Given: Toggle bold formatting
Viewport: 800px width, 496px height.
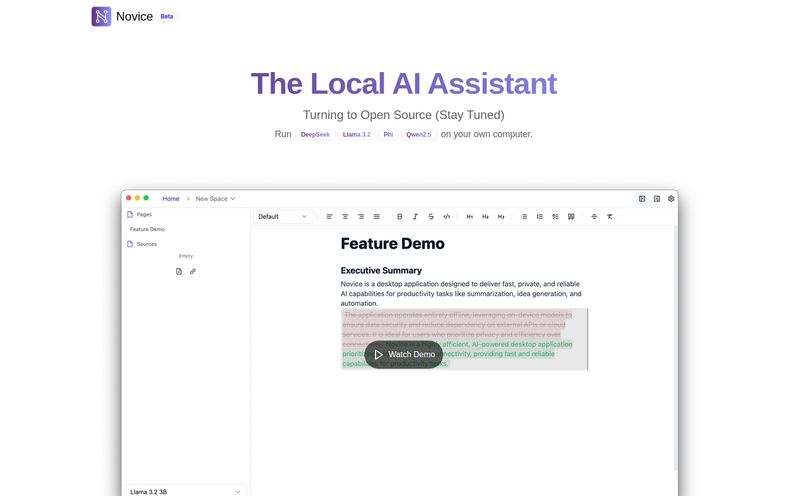Looking at the screenshot, I should (x=399, y=216).
